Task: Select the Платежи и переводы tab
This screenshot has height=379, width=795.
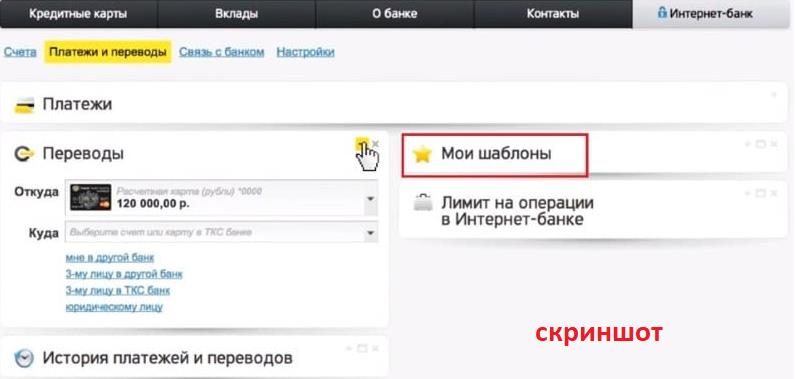Action: [107, 52]
